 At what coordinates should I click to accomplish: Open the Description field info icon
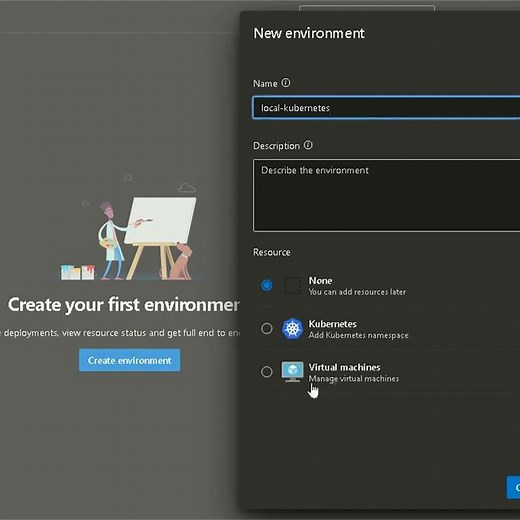click(308, 145)
